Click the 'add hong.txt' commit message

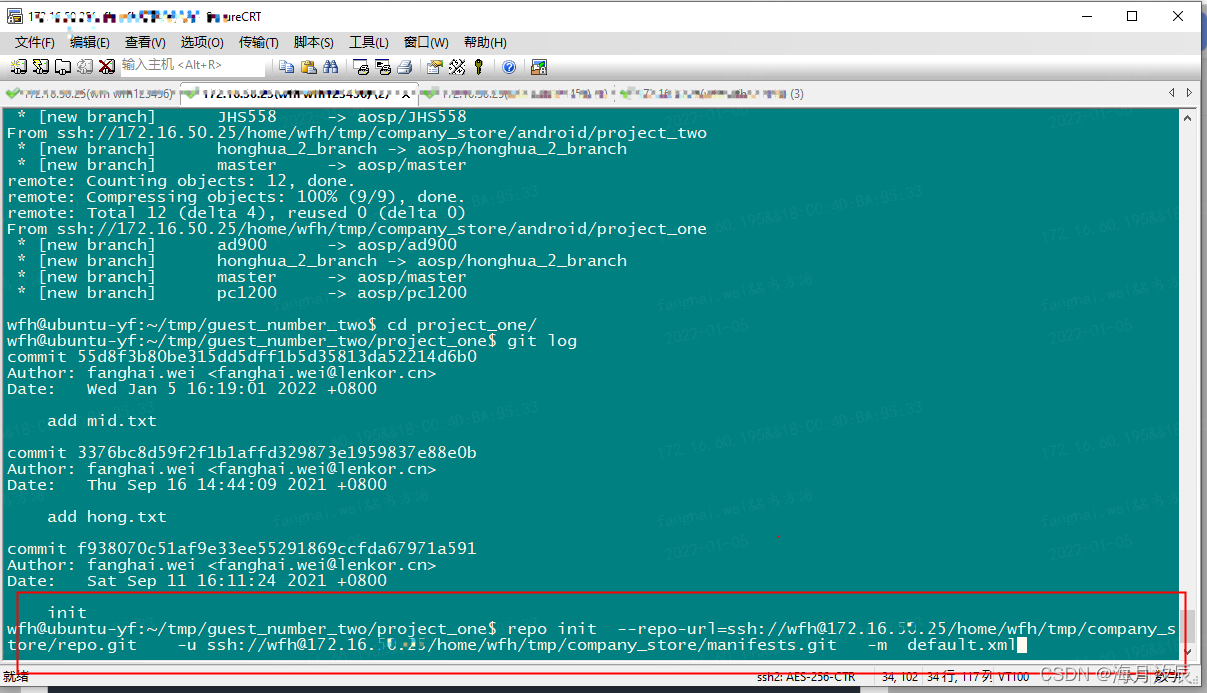pos(107,516)
